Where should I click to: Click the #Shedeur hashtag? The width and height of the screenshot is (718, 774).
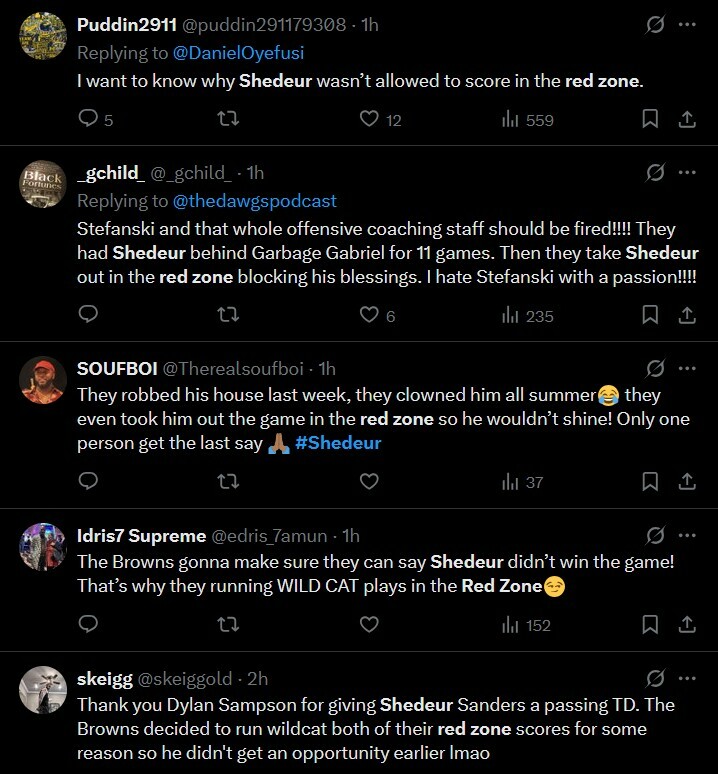pyautogui.click(x=338, y=443)
